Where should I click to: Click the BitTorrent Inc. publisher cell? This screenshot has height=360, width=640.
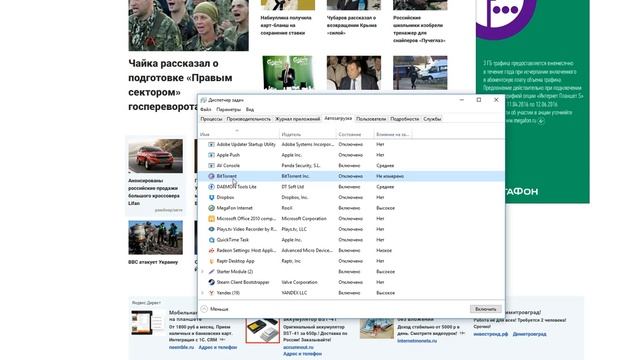(296, 176)
